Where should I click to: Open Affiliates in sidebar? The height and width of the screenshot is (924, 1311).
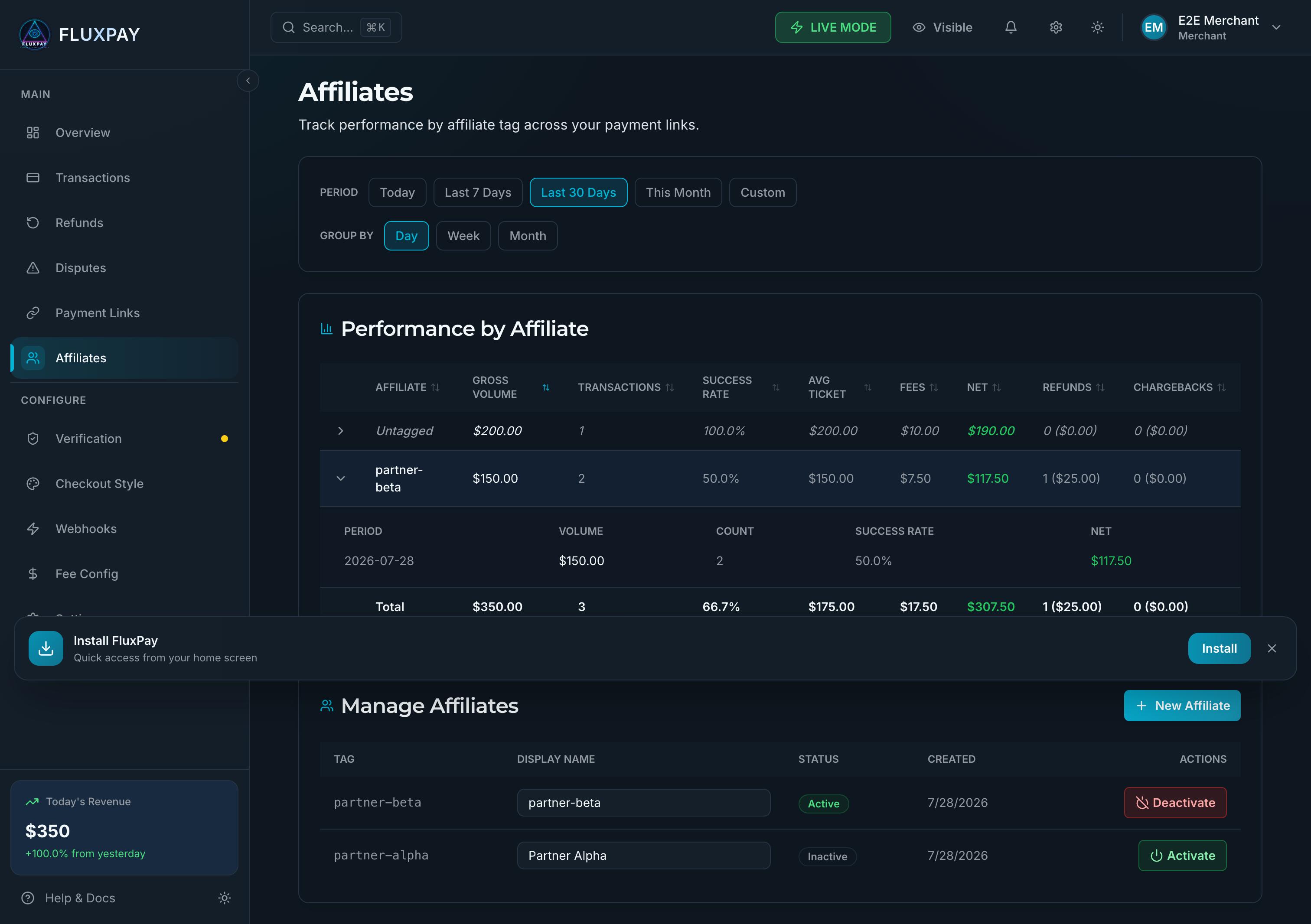[x=124, y=358]
